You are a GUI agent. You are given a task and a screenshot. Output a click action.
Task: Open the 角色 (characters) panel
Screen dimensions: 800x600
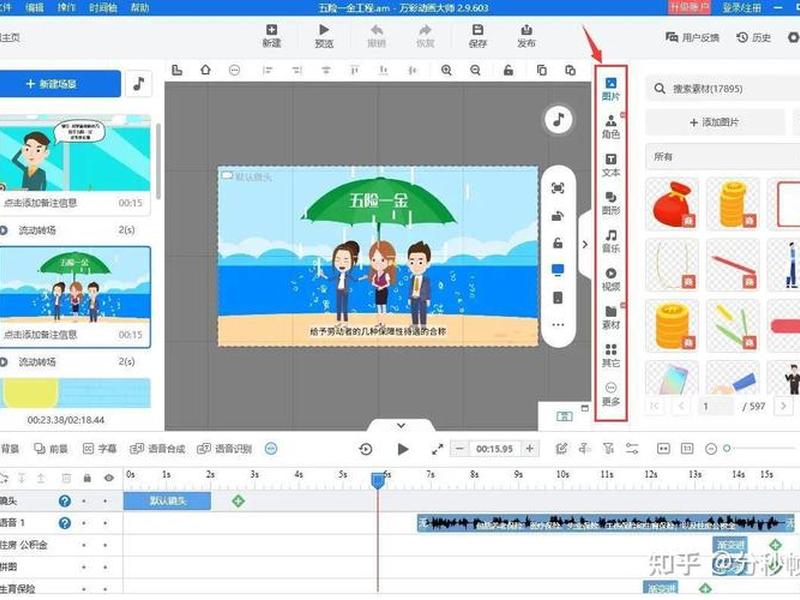tap(610, 127)
